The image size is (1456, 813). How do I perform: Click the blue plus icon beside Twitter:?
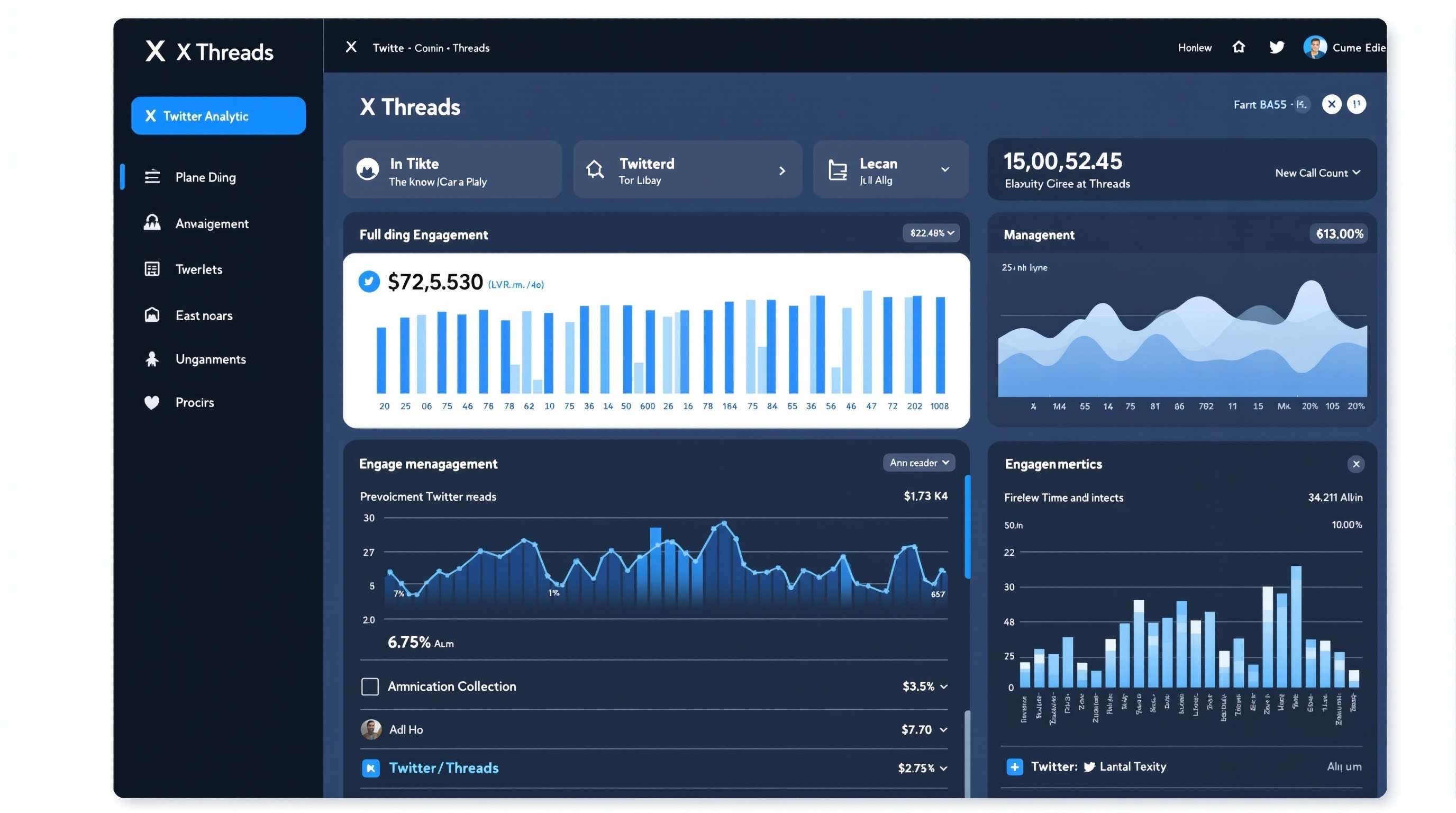coord(1014,766)
